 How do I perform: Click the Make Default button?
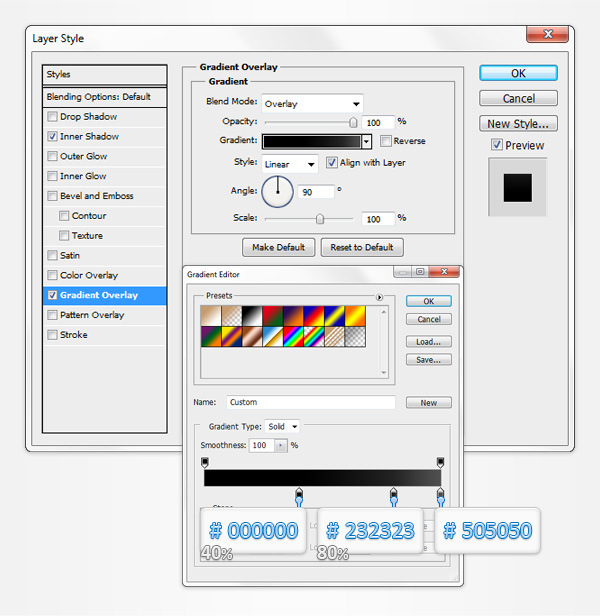coord(278,247)
